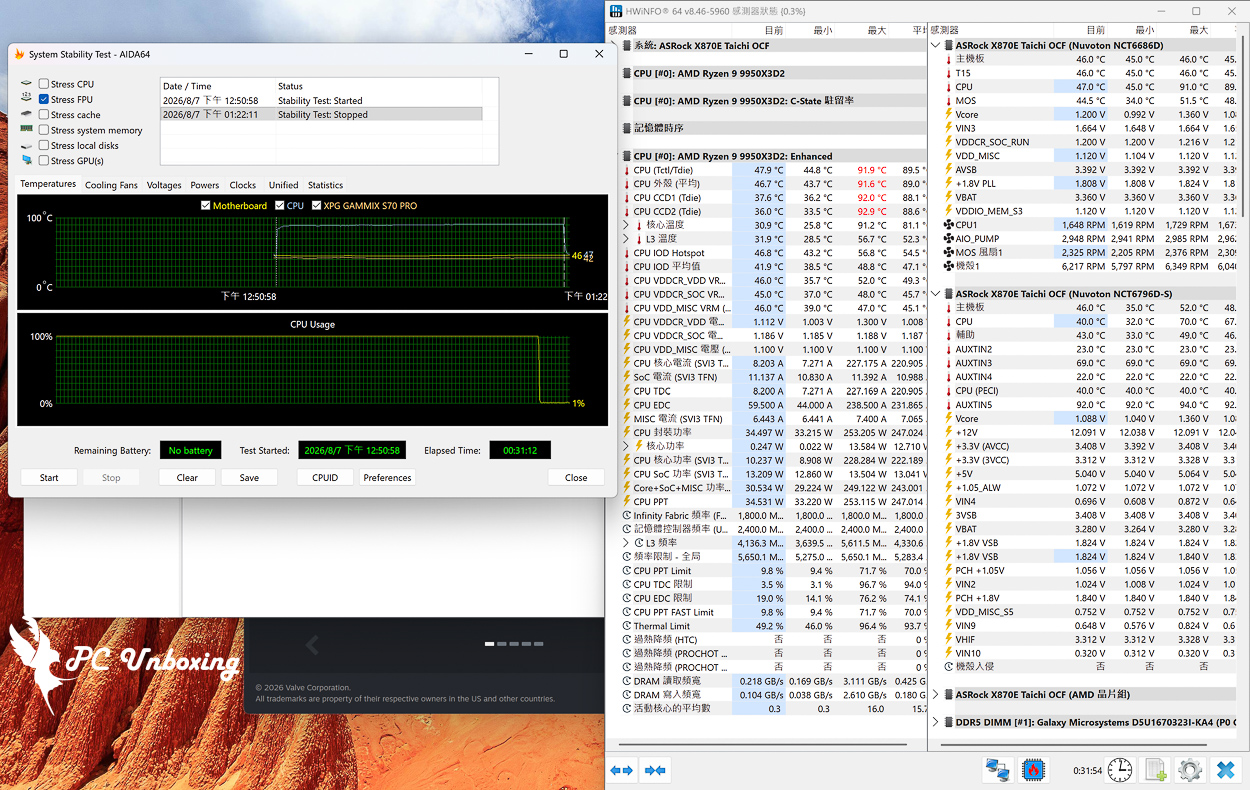The width and height of the screenshot is (1250, 790).
Task: Collapse the Nuvoton NCT6686D sensor section
Action: tap(936, 45)
